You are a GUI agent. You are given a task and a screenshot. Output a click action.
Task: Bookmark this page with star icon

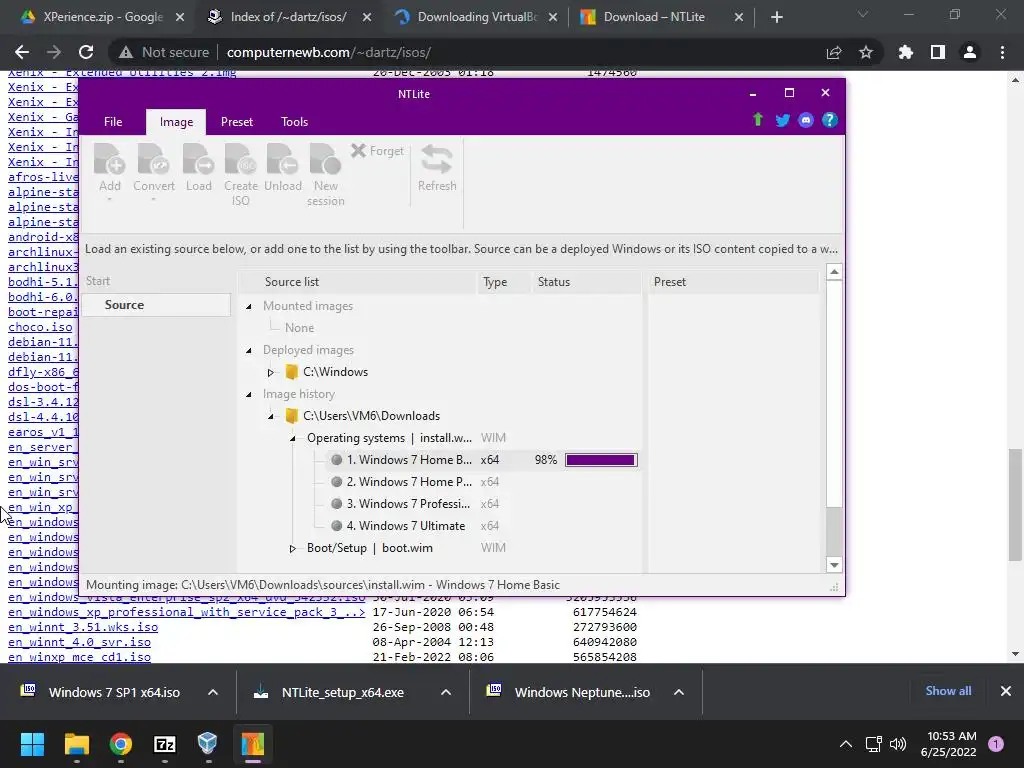point(865,52)
